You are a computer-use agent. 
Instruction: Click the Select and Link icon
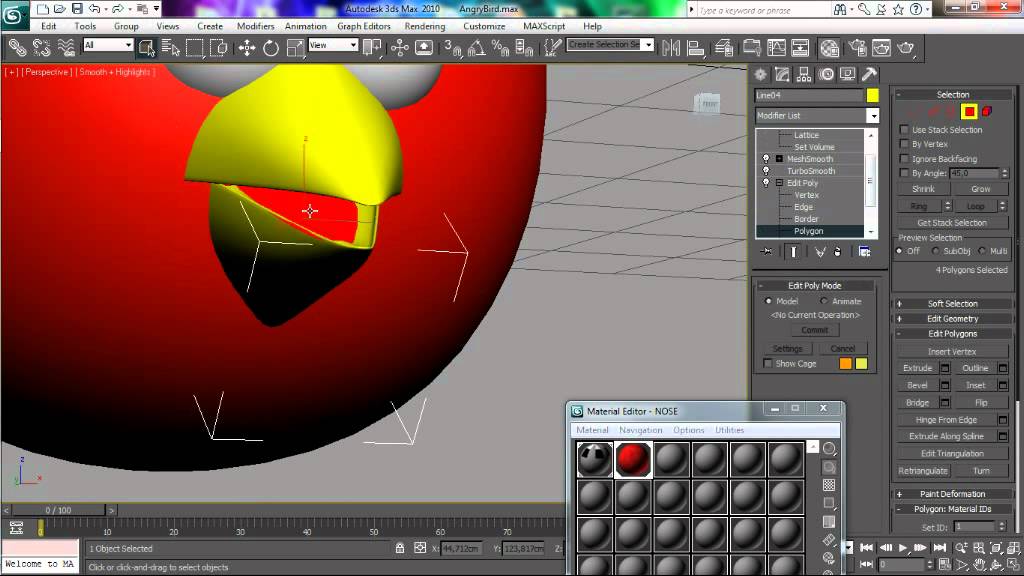tap(18, 48)
